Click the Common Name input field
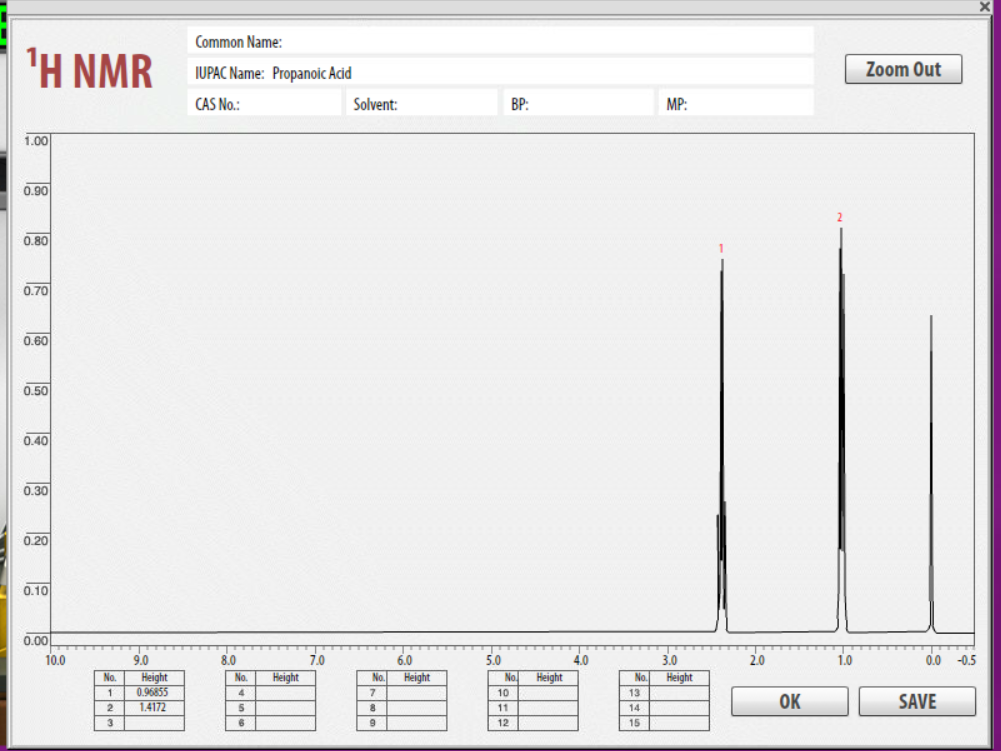This screenshot has width=1001, height=751. click(x=500, y=41)
